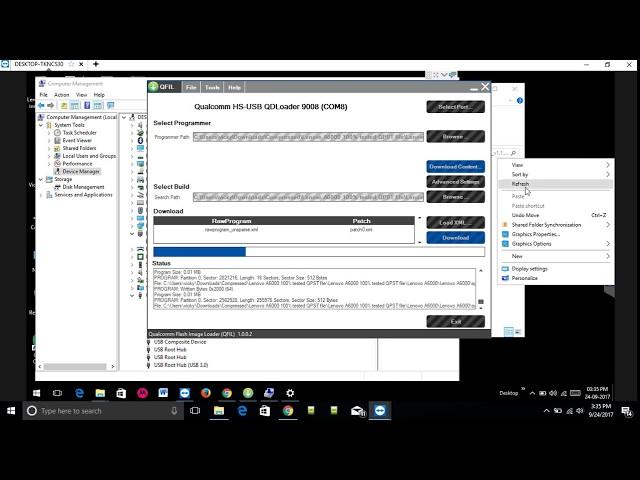640x480 pixels.
Task: Open a new TeamViewer session tab with plus
Action: [x=96, y=64]
